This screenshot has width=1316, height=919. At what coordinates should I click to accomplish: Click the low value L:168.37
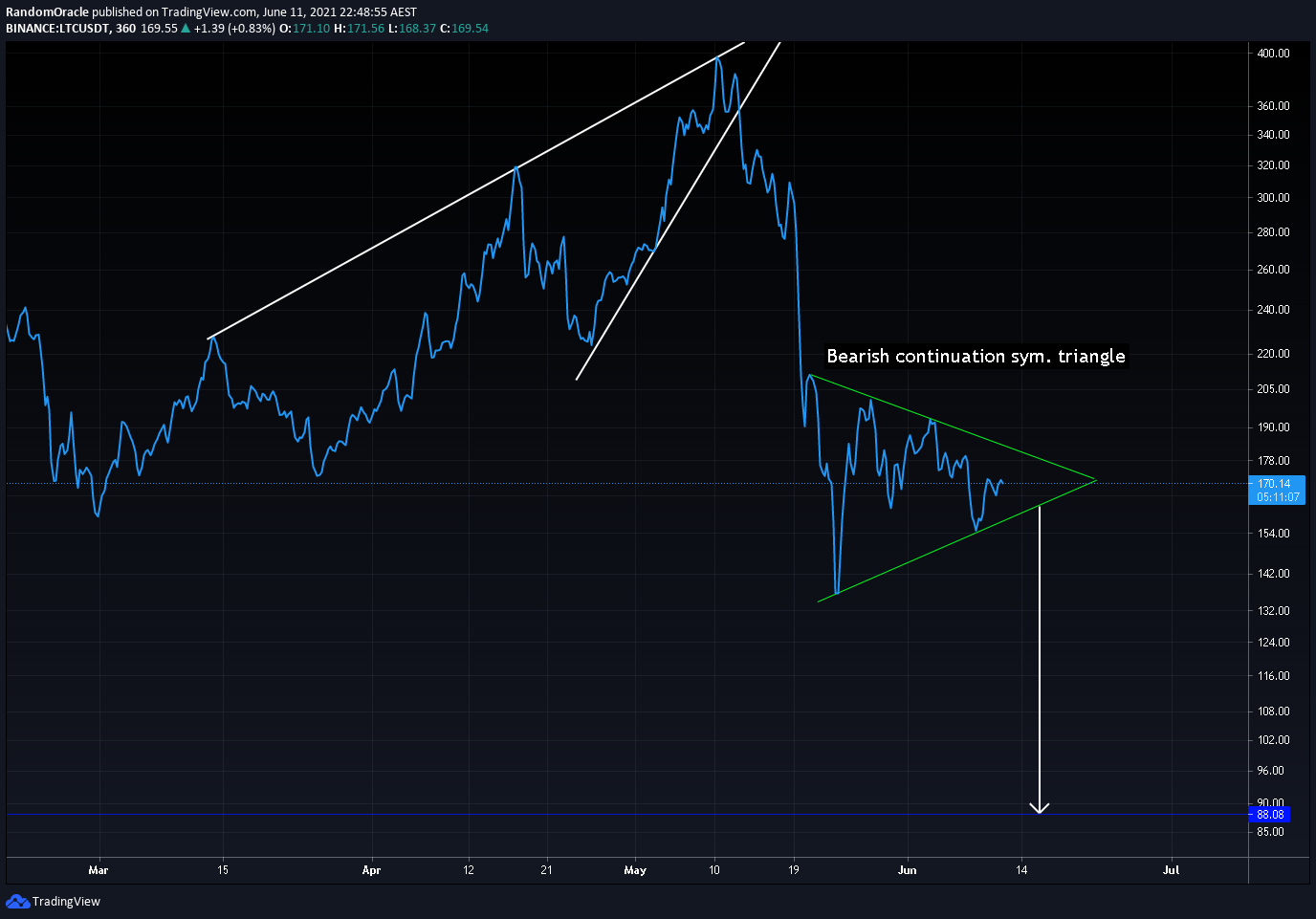point(412,29)
